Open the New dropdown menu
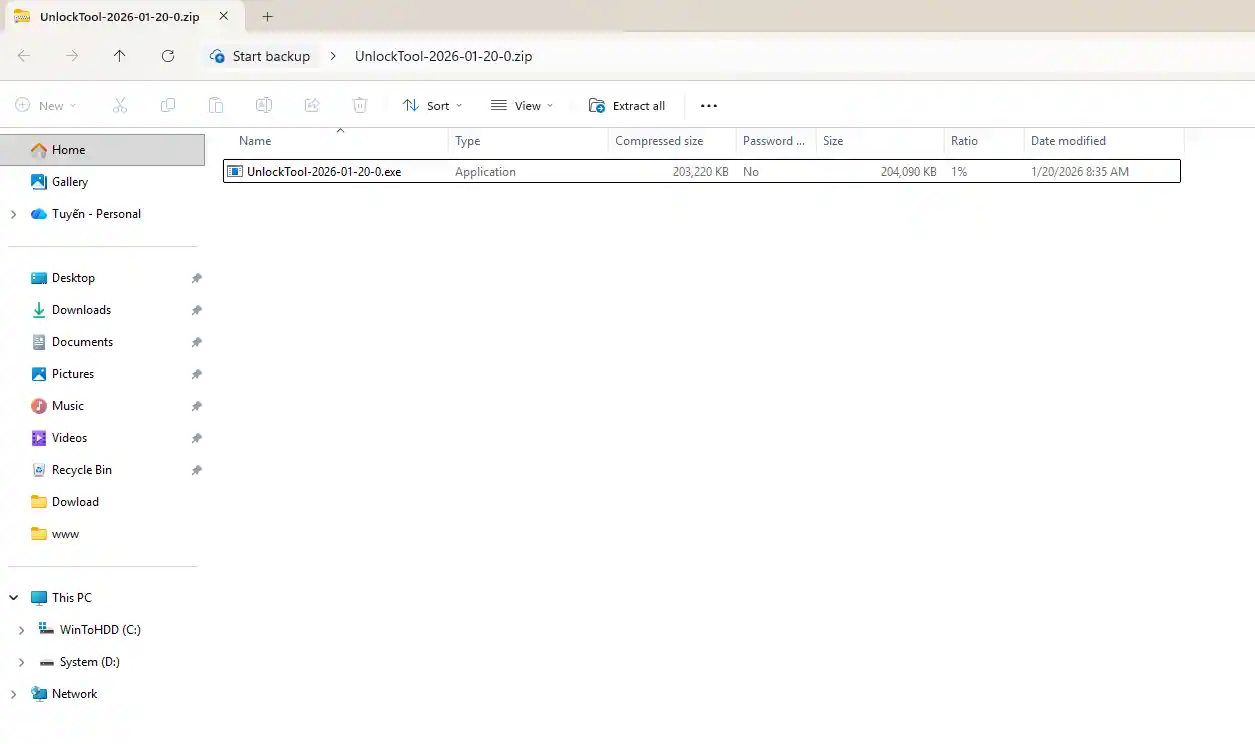The height and width of the screenshot is (744, 1255). point(46,105)
